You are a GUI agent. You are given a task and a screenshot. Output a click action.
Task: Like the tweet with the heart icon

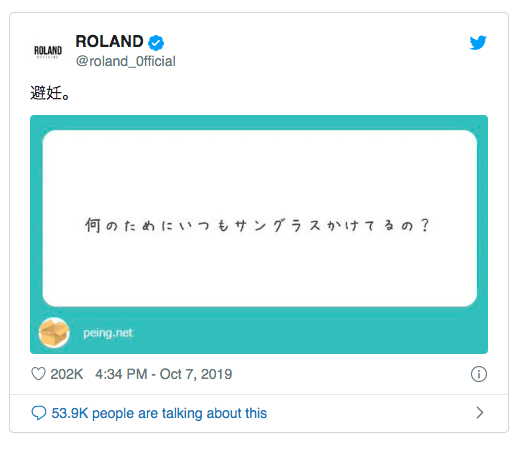point(38,374)
